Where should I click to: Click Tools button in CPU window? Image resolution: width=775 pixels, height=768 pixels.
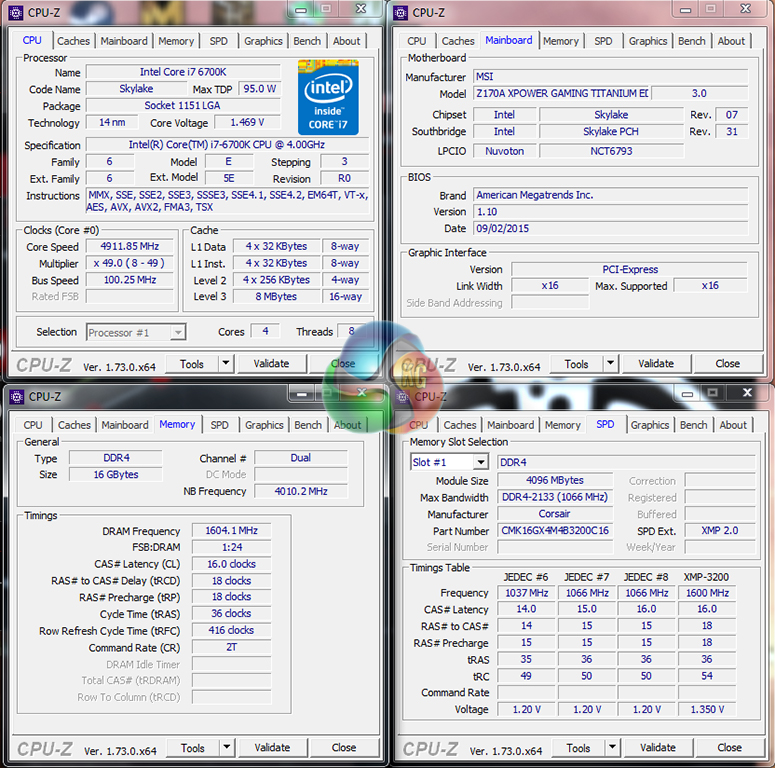(x=192, y=364)
